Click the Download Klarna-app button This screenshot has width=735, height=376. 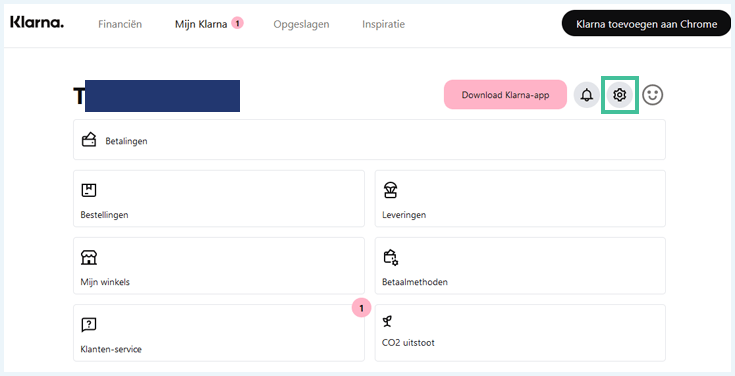505,95
